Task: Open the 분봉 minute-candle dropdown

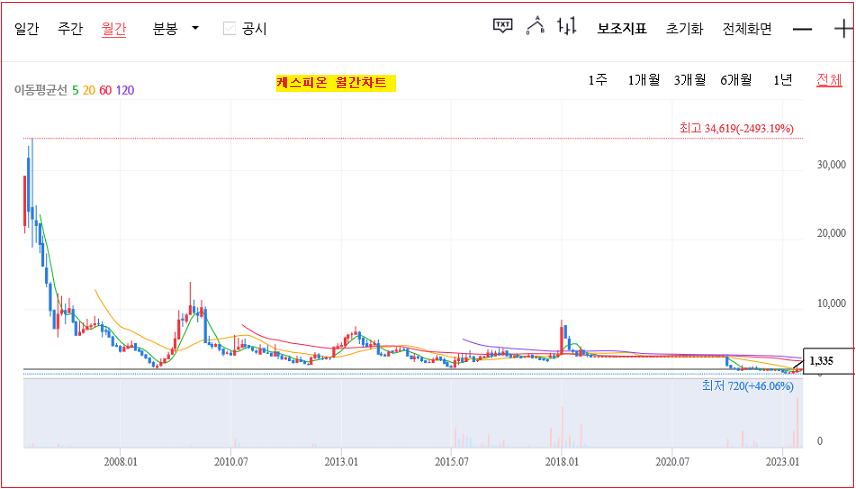Action: 176,28
